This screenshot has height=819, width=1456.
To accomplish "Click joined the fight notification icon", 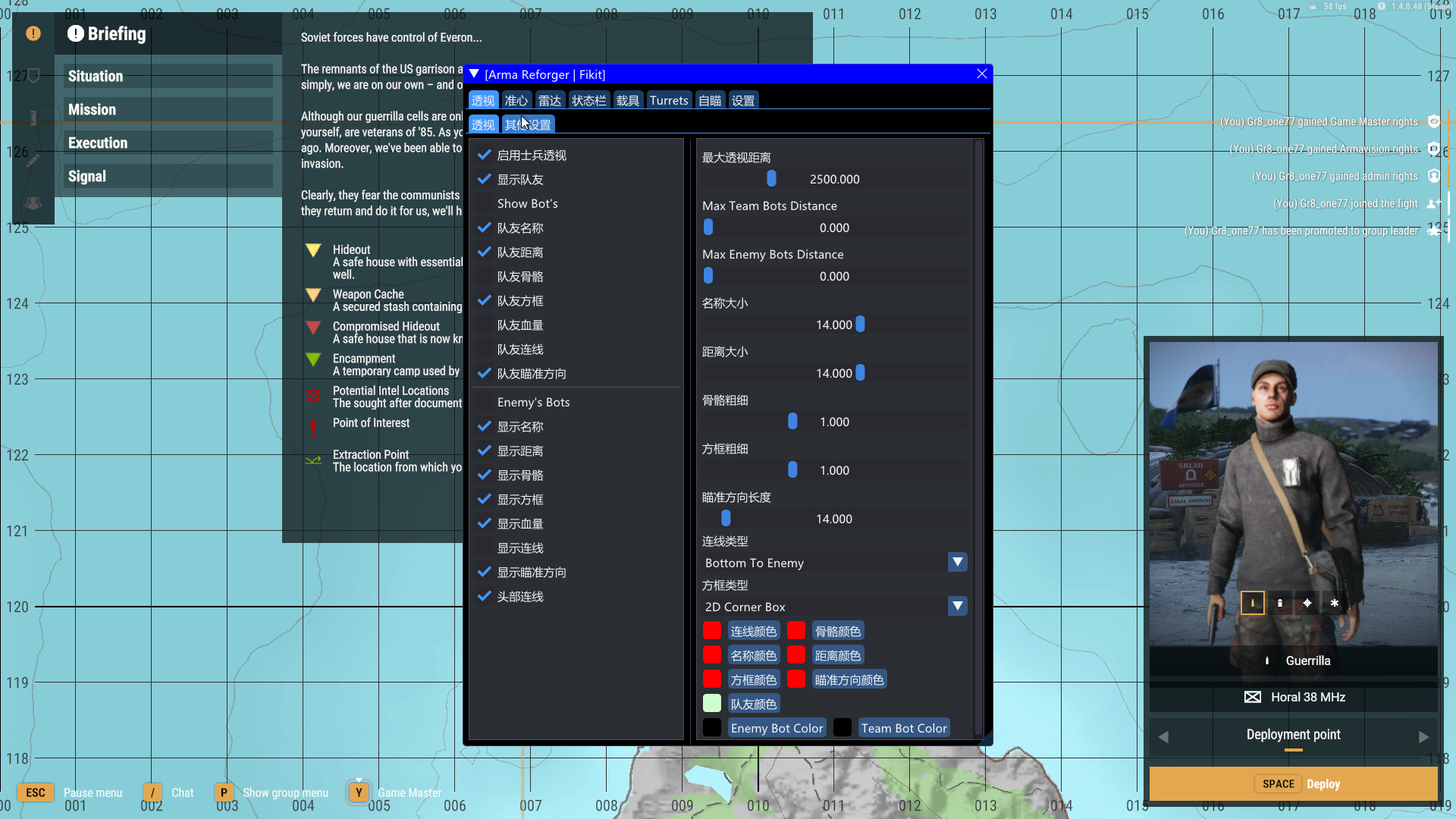I will 1434,203.
